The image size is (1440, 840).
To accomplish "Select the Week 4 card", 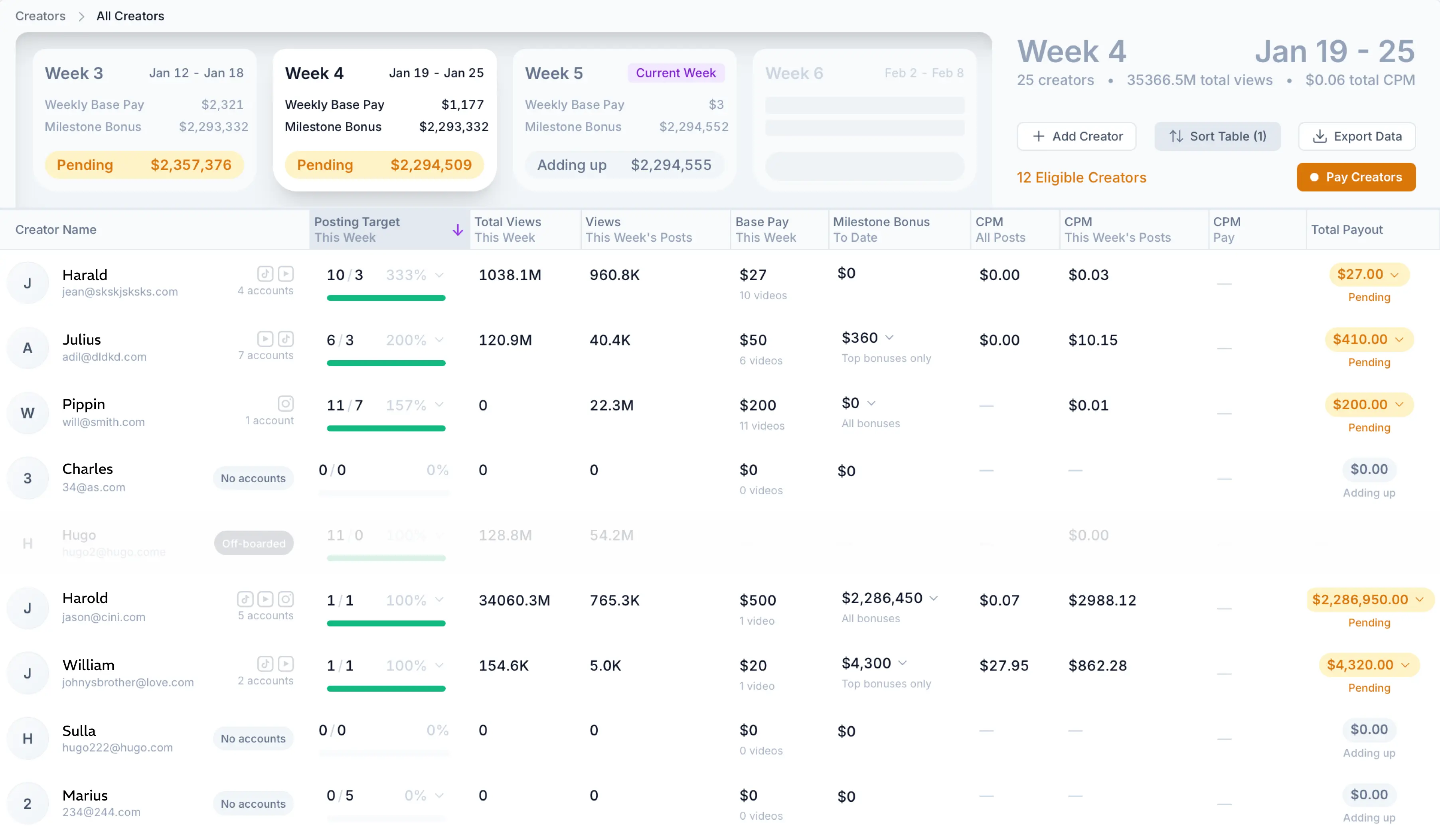I will point(385,120).
